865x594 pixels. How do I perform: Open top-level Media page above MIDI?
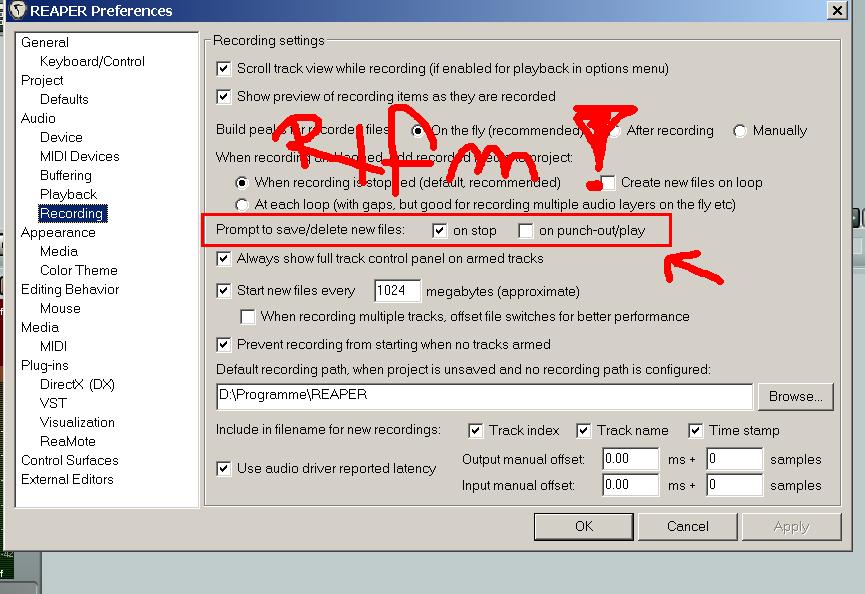(40, 328)
